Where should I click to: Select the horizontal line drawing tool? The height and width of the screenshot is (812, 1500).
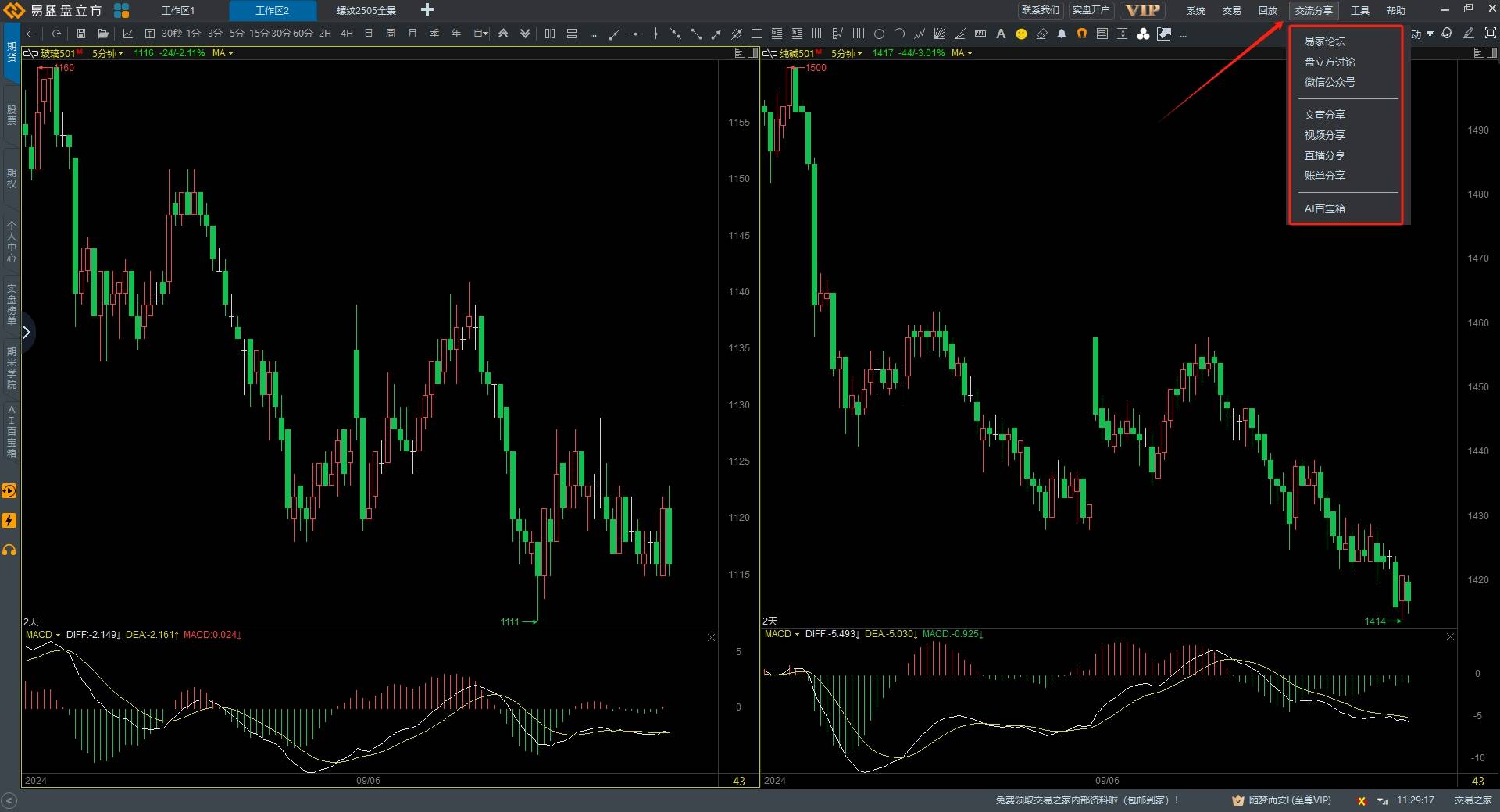(634, 34)
